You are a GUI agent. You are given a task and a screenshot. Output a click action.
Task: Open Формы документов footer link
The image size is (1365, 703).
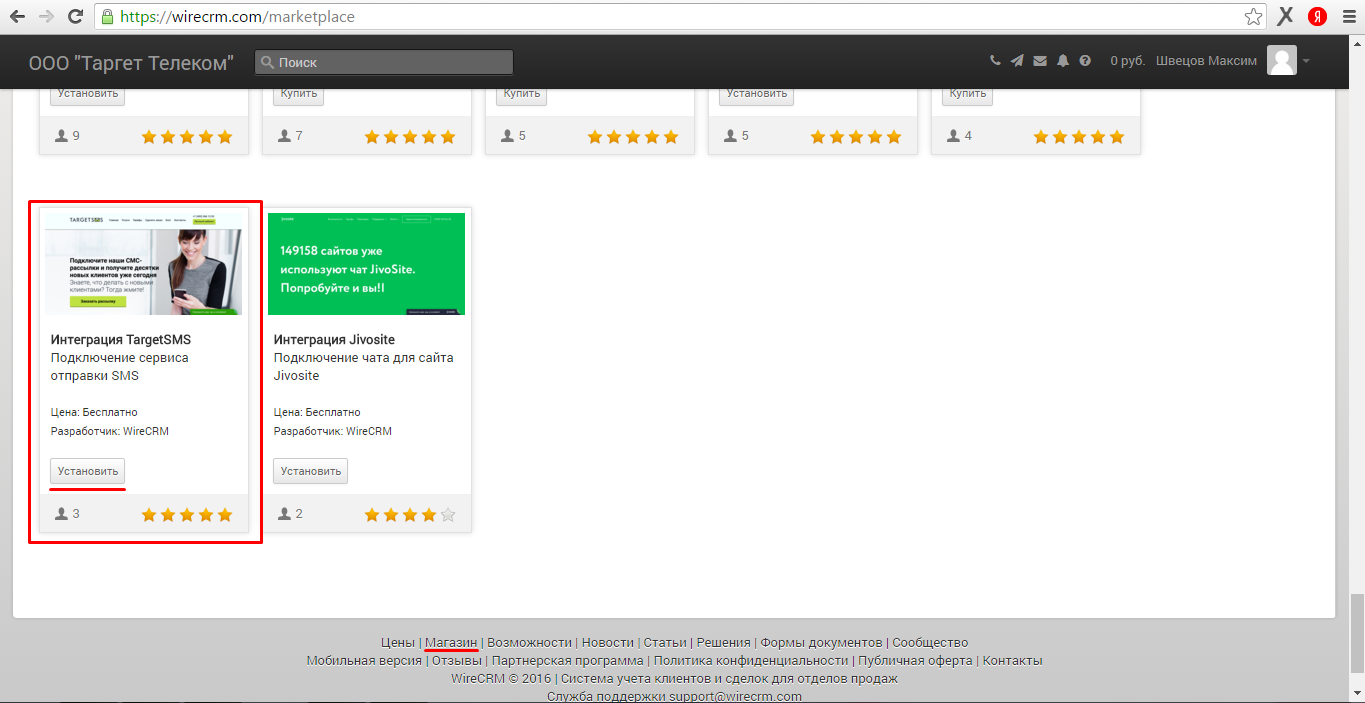pyautogui.click(x=821, y=643)
